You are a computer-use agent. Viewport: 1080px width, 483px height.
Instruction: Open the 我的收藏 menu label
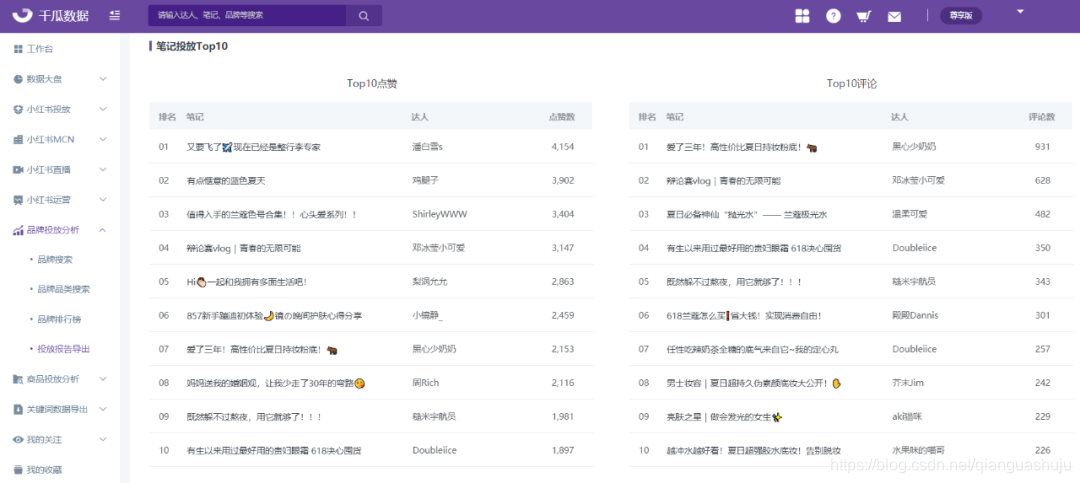(44, 470)
